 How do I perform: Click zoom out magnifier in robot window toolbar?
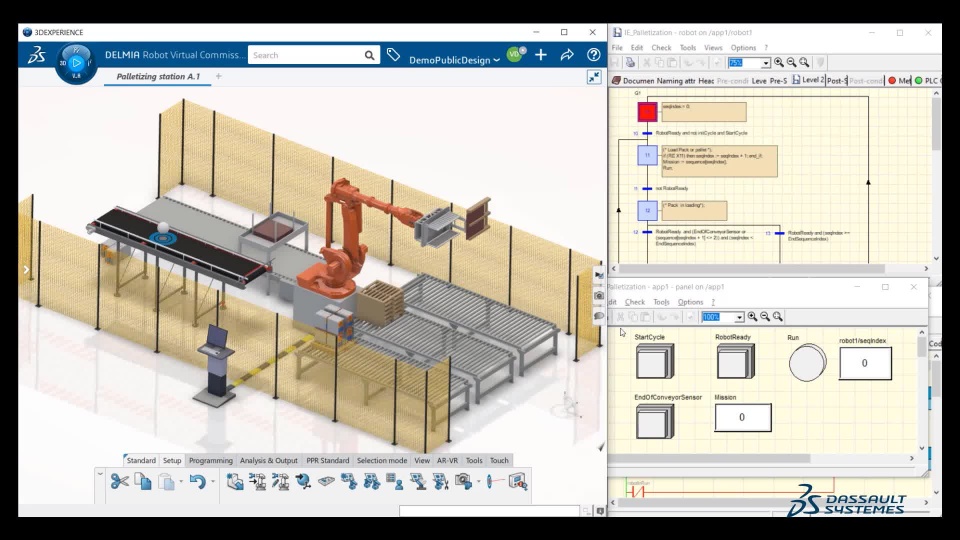(x=792, y=62)
